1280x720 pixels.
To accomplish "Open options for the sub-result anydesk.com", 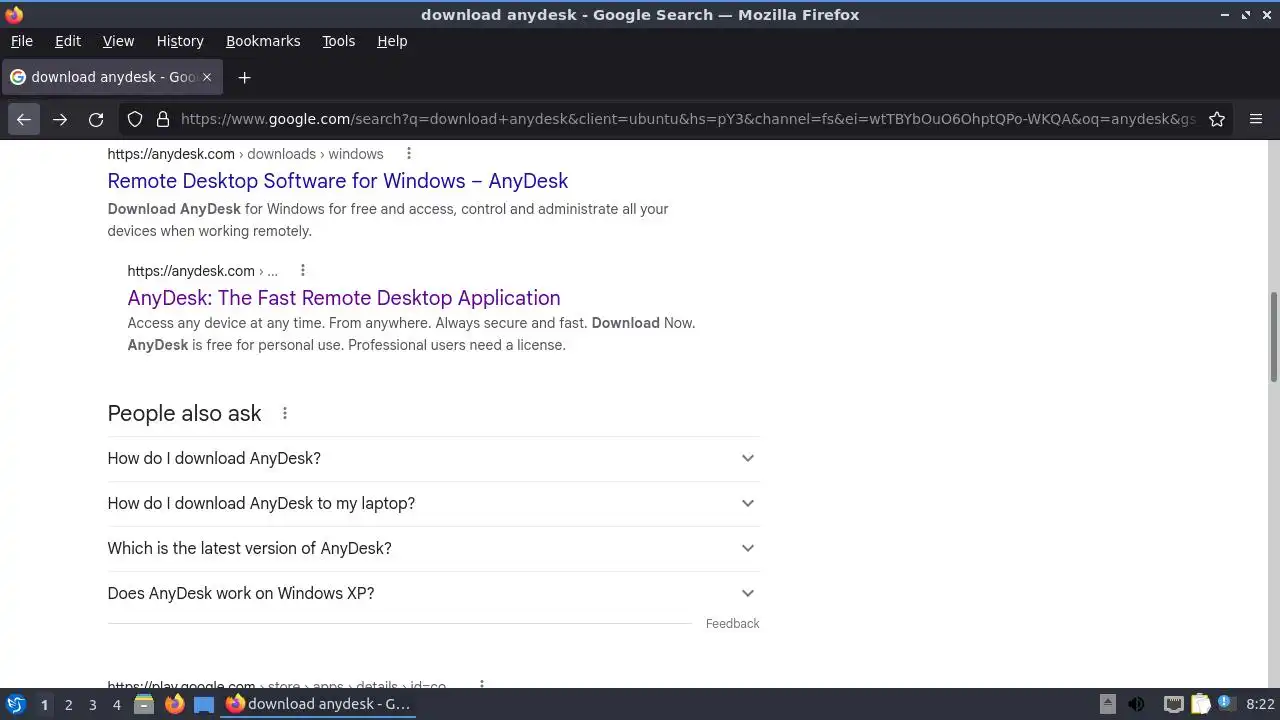I will pyautogui.click(x=303, y=271).
